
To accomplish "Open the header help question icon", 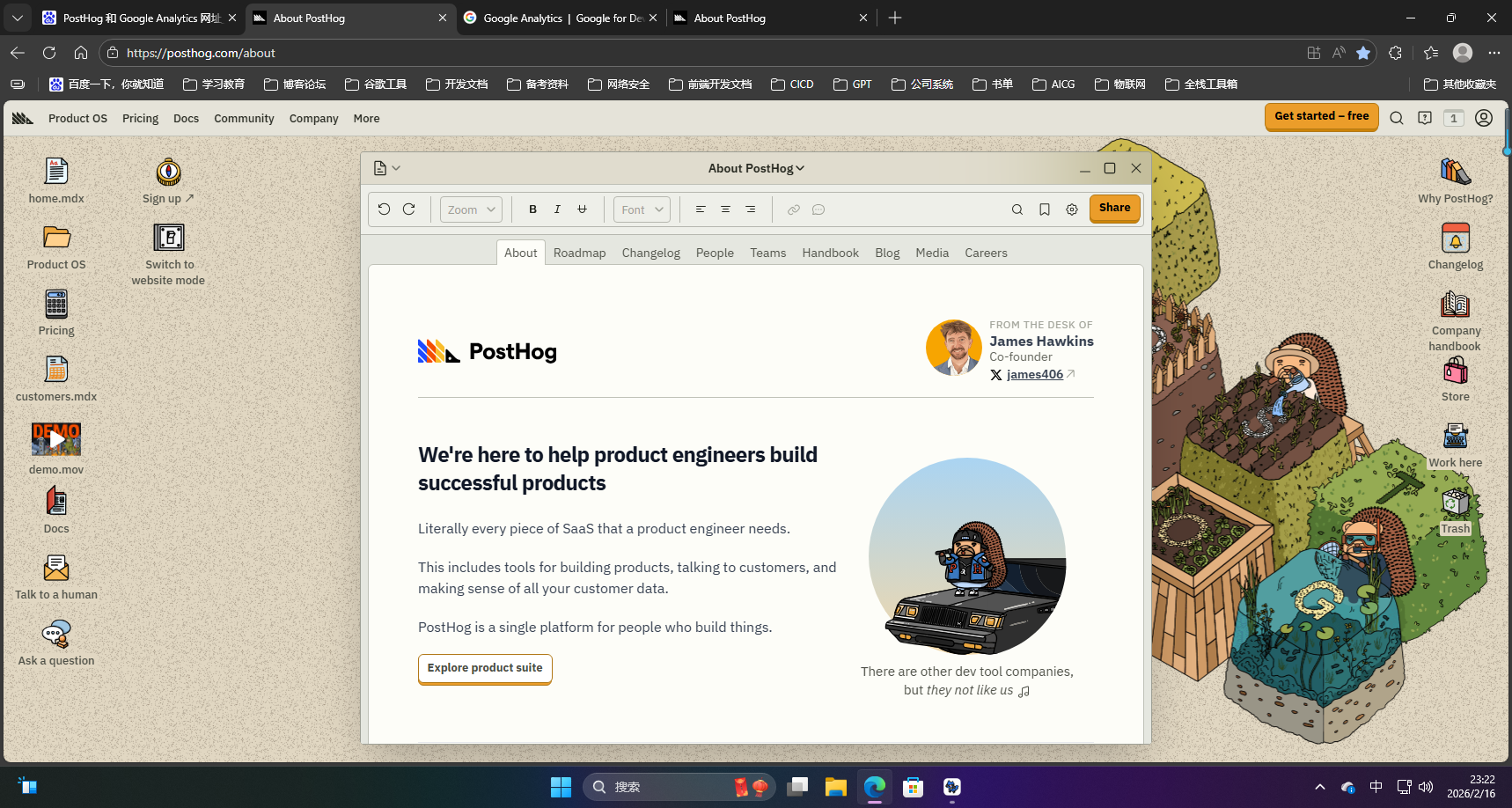I will [x=1425, y=118].
